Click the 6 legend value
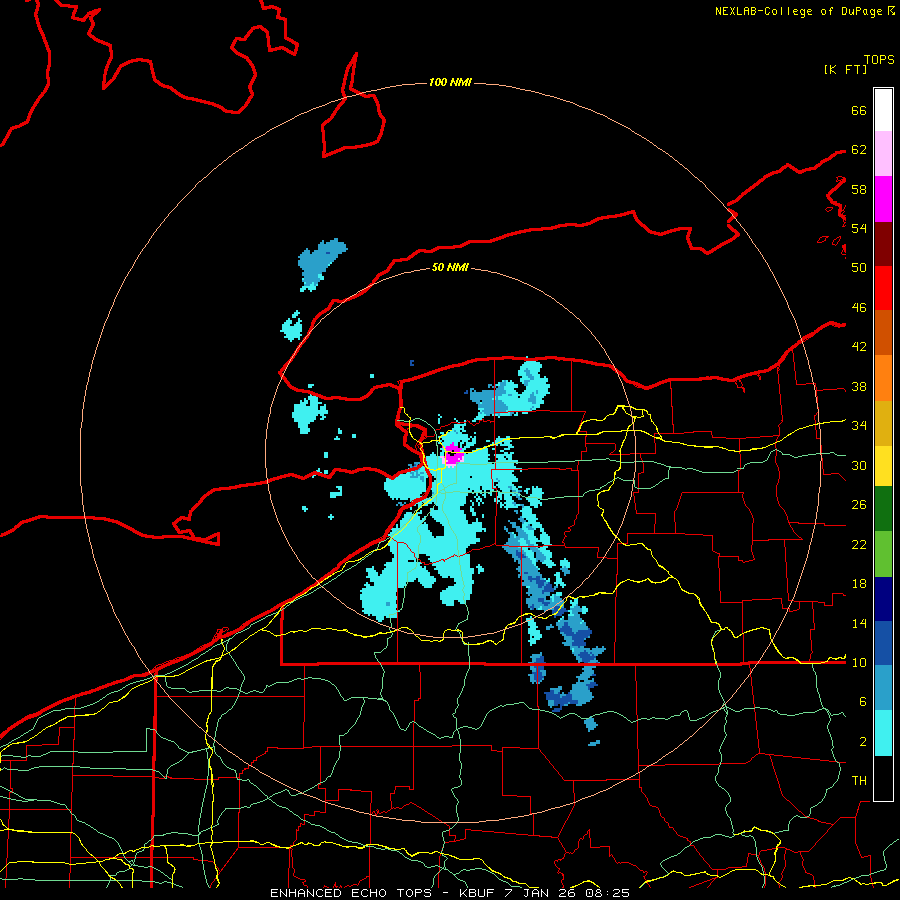 pyautogui.click(x=863, y=701)
